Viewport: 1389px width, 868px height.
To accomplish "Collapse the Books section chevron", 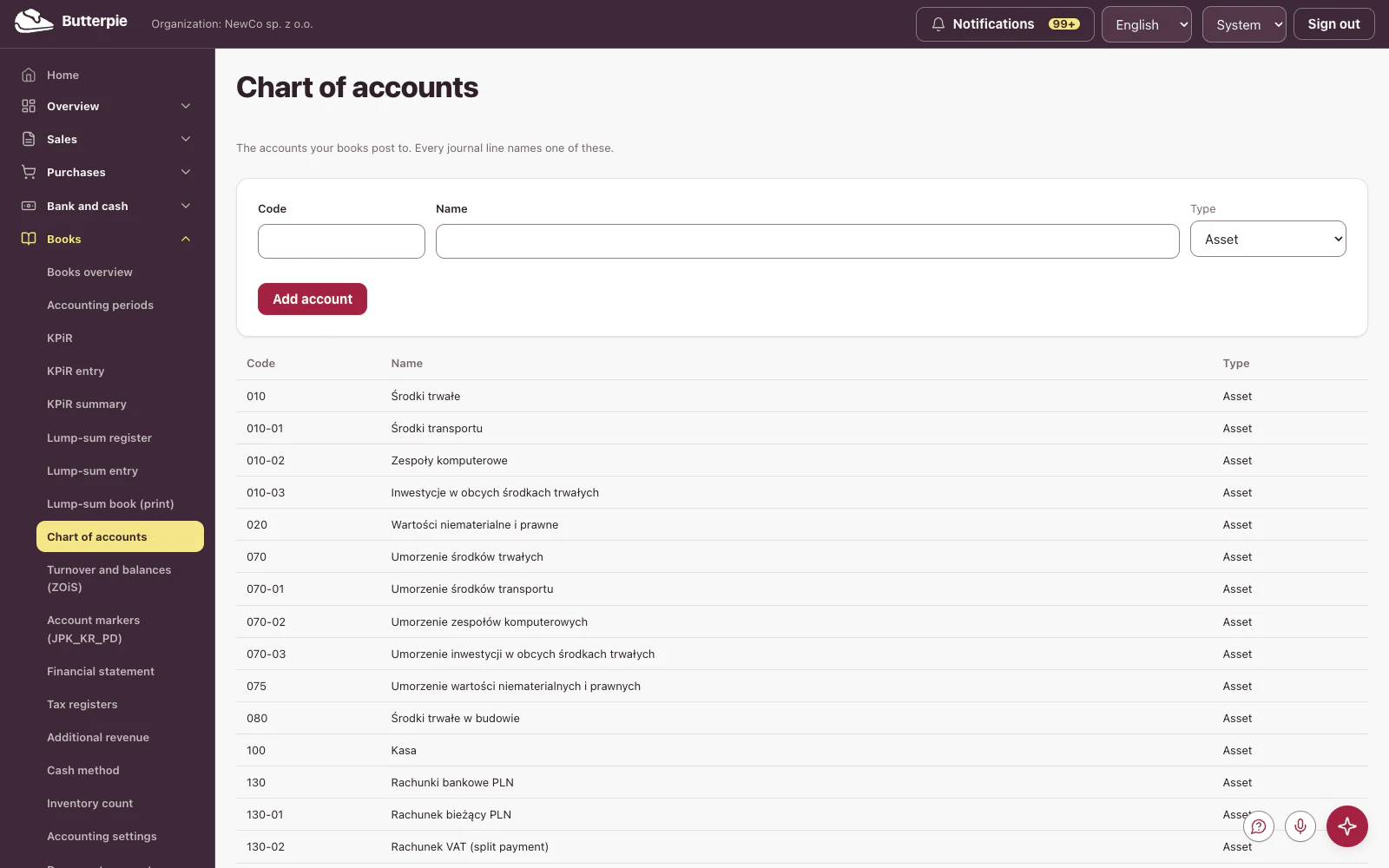I will 186,239.
